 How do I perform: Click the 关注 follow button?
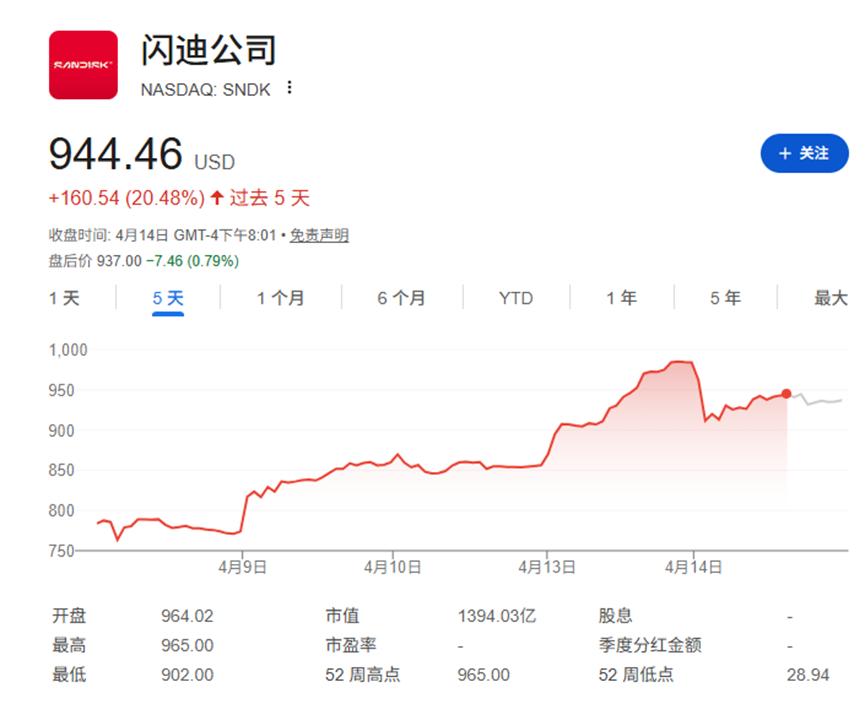804,153
